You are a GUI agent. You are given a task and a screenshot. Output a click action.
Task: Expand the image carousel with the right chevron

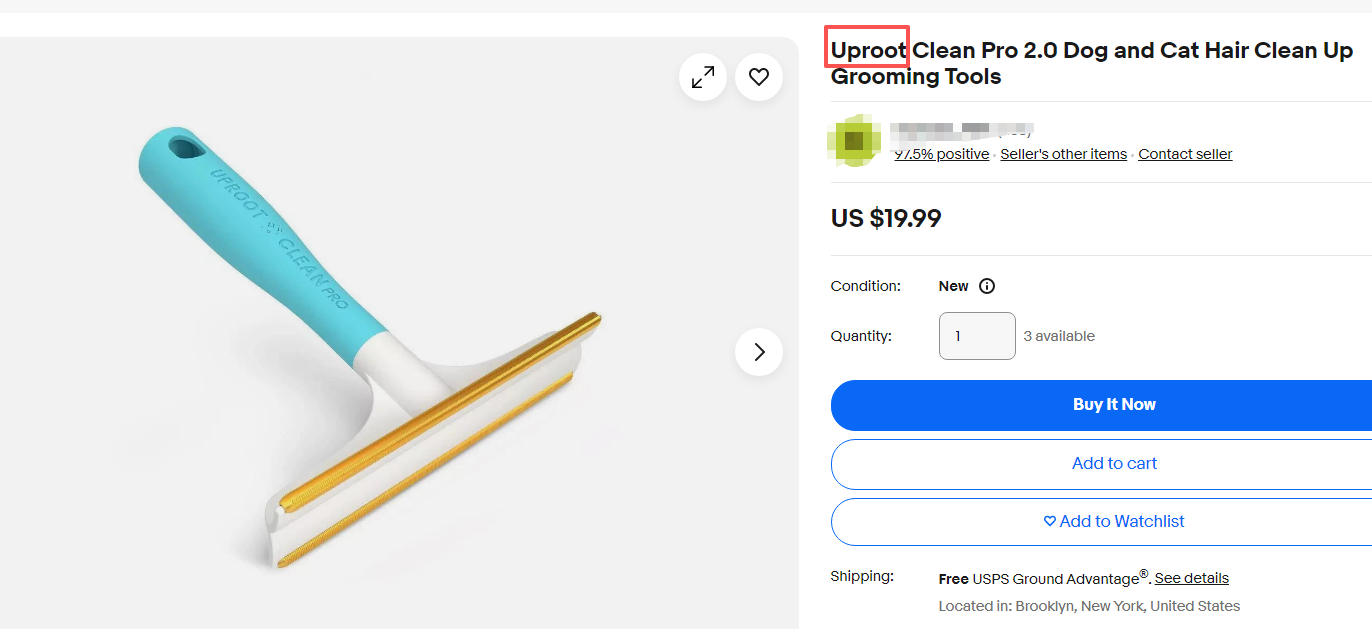point(758,351)
